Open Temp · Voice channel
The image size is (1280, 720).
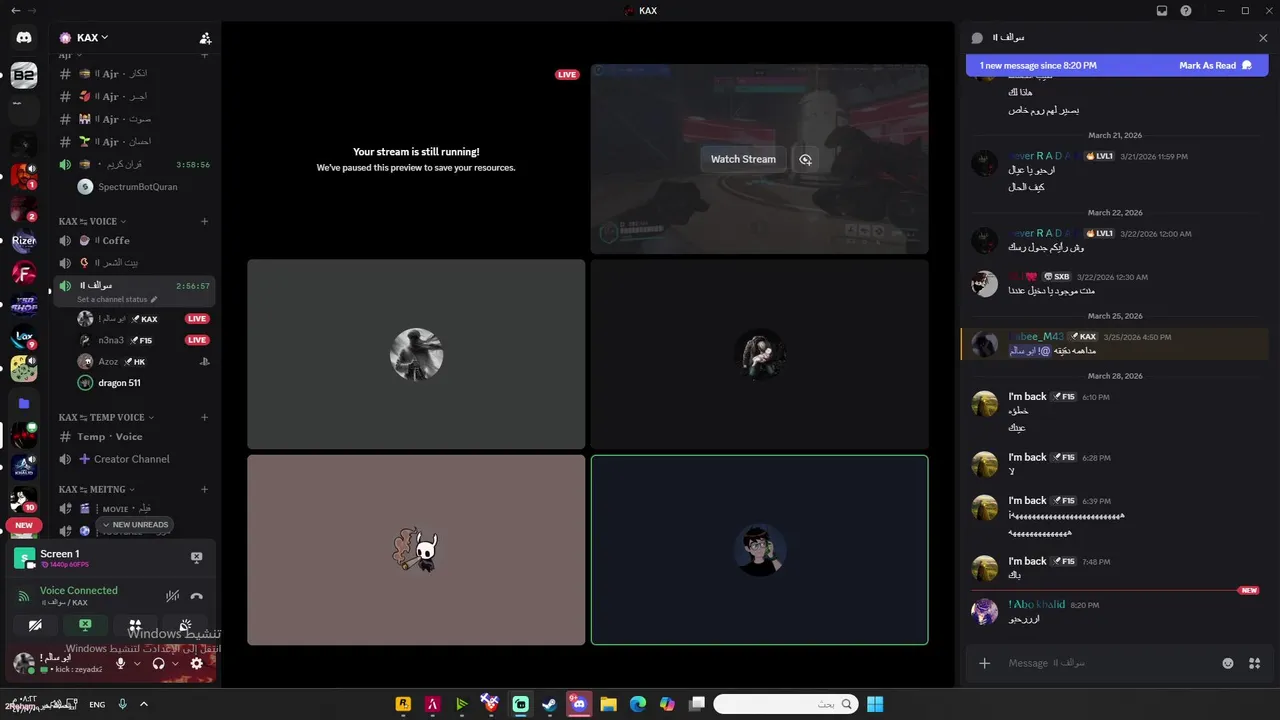click(134, 437)
